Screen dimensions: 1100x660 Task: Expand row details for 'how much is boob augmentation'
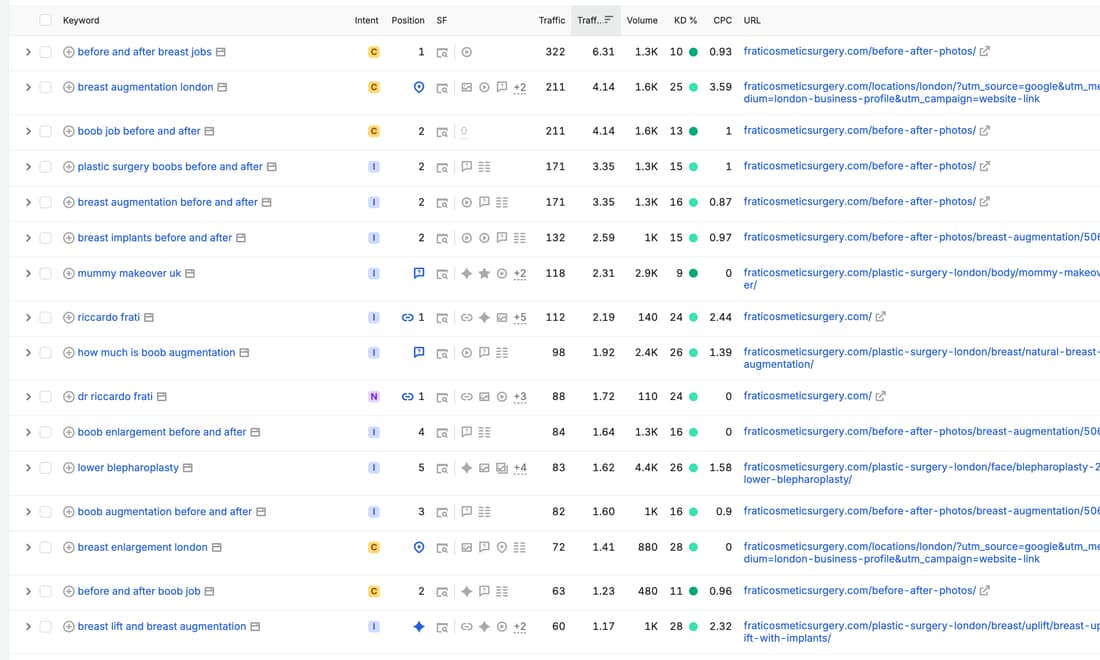(x=28, y=353)
